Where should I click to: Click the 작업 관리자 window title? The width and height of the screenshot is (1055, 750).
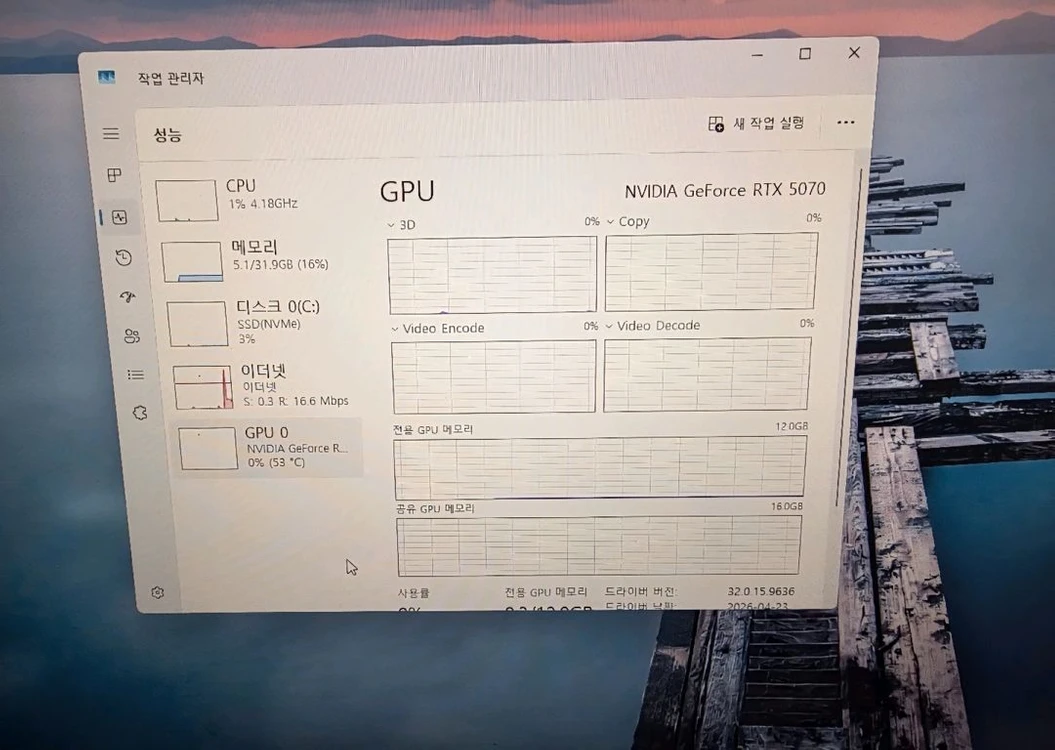point(171,78)
